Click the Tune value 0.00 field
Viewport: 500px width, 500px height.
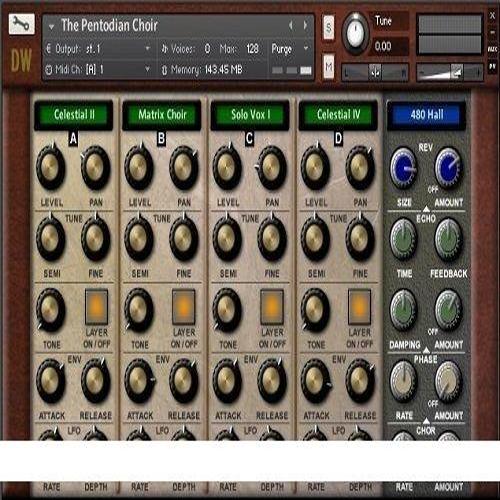point(389,46)
